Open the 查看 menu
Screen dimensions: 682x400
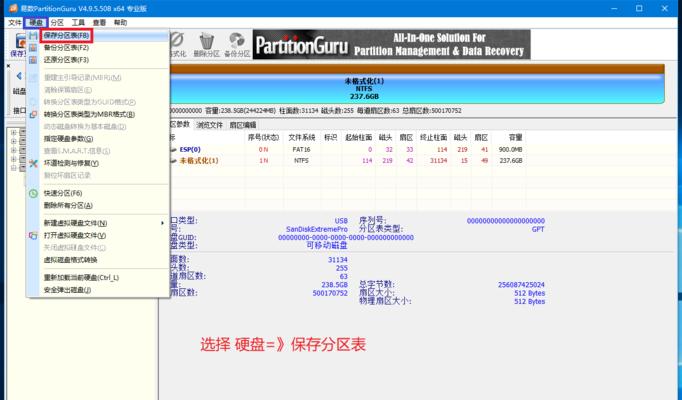tap(99, 23)
